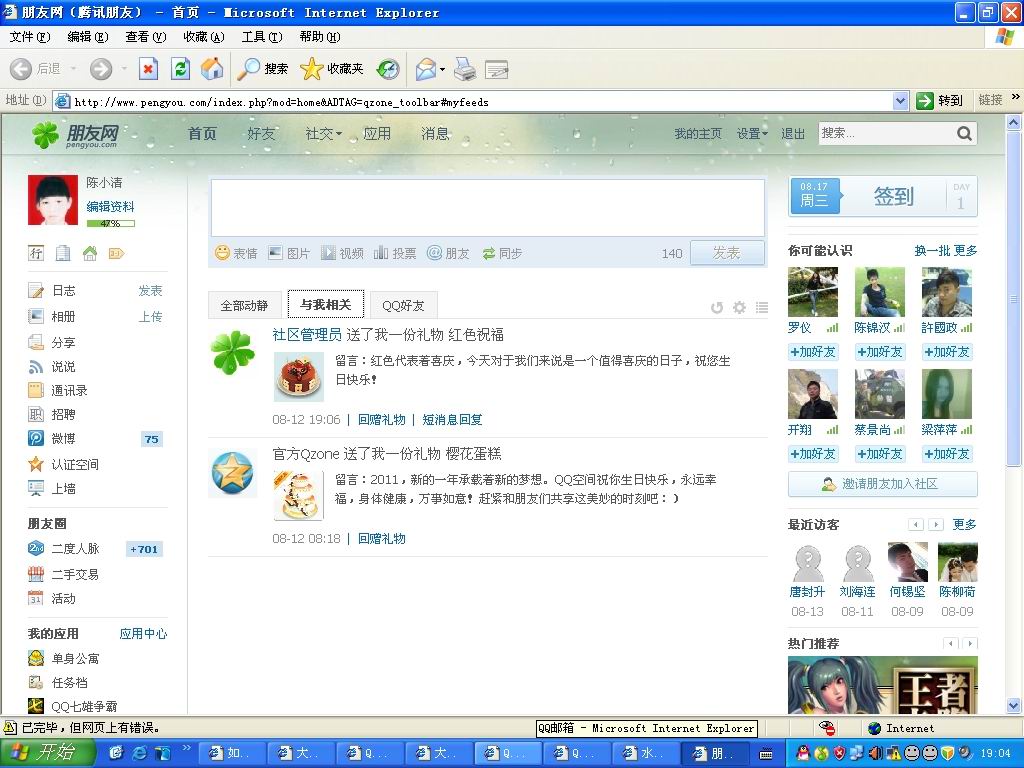Click profile completion 47% progress bar

110,223
